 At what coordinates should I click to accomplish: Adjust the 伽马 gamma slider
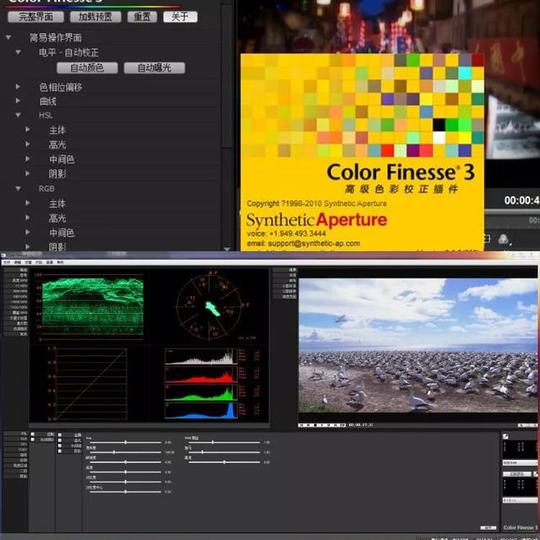click(225, 452)
